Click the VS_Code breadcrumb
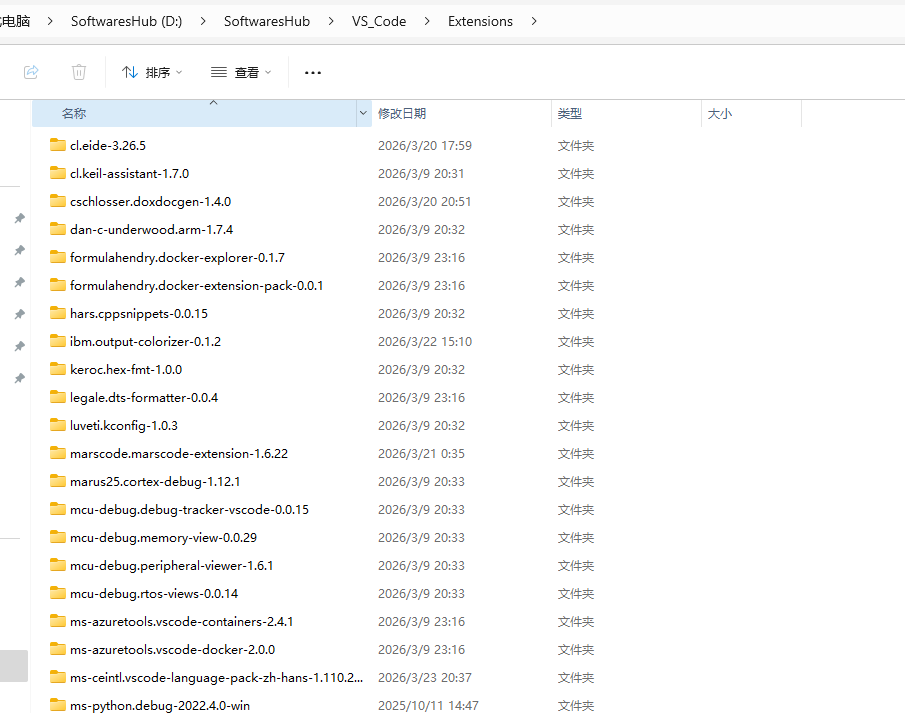905x713 pixels. (x=379, y=21)
